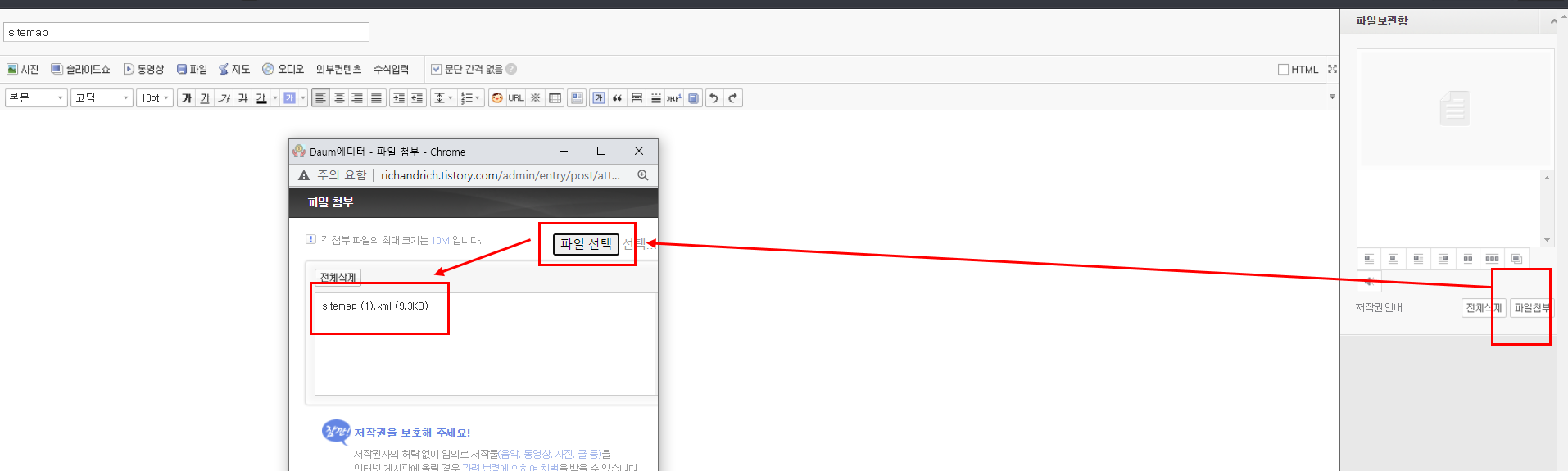Open the 고딕 font family dropdown
1568x471 pixels.
[102, 97]
